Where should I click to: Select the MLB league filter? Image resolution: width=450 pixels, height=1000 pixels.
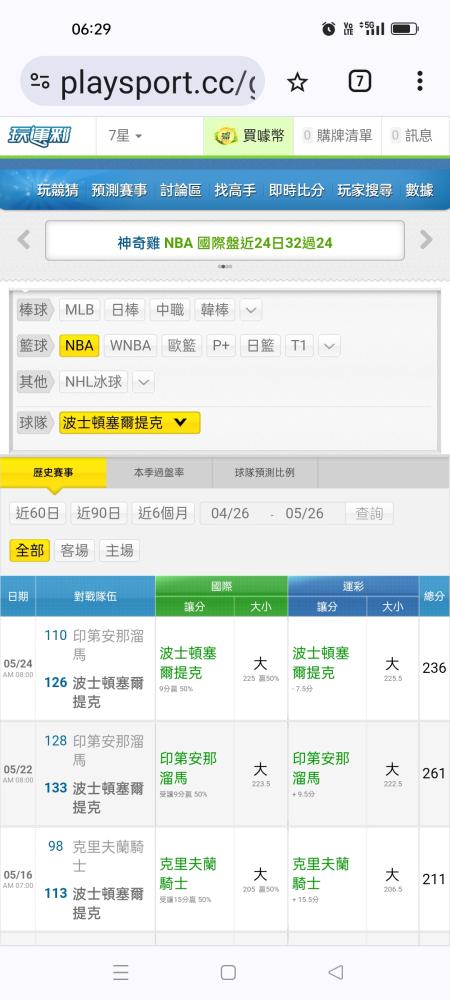[79, 310]
